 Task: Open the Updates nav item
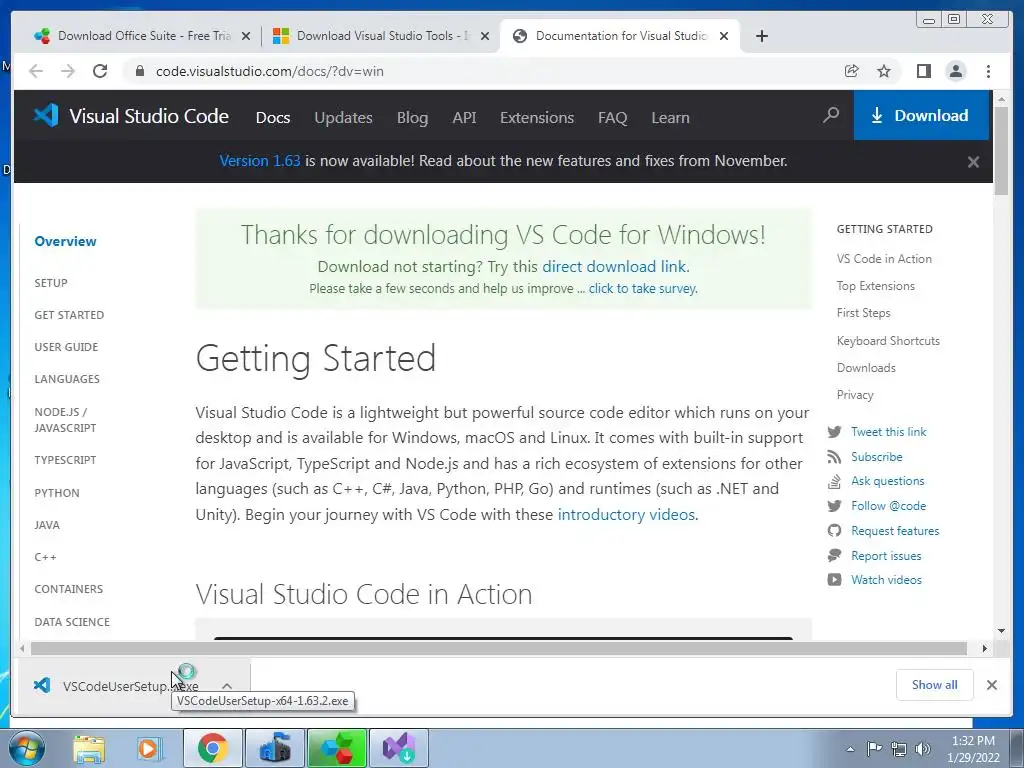344,118
